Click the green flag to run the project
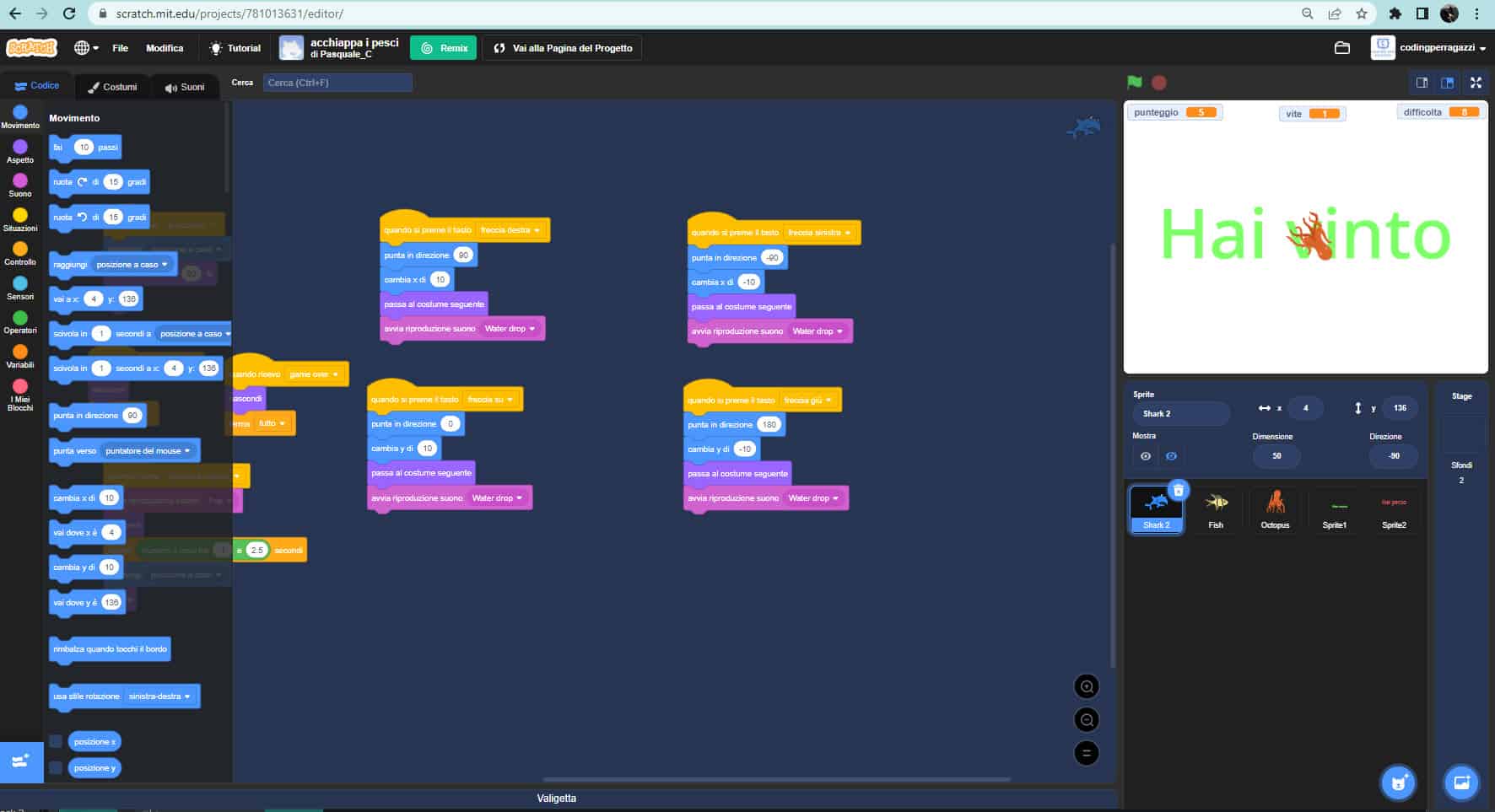Image resolution: width=1495 pixels, height=812 pixels. [x=1134, y=82]
